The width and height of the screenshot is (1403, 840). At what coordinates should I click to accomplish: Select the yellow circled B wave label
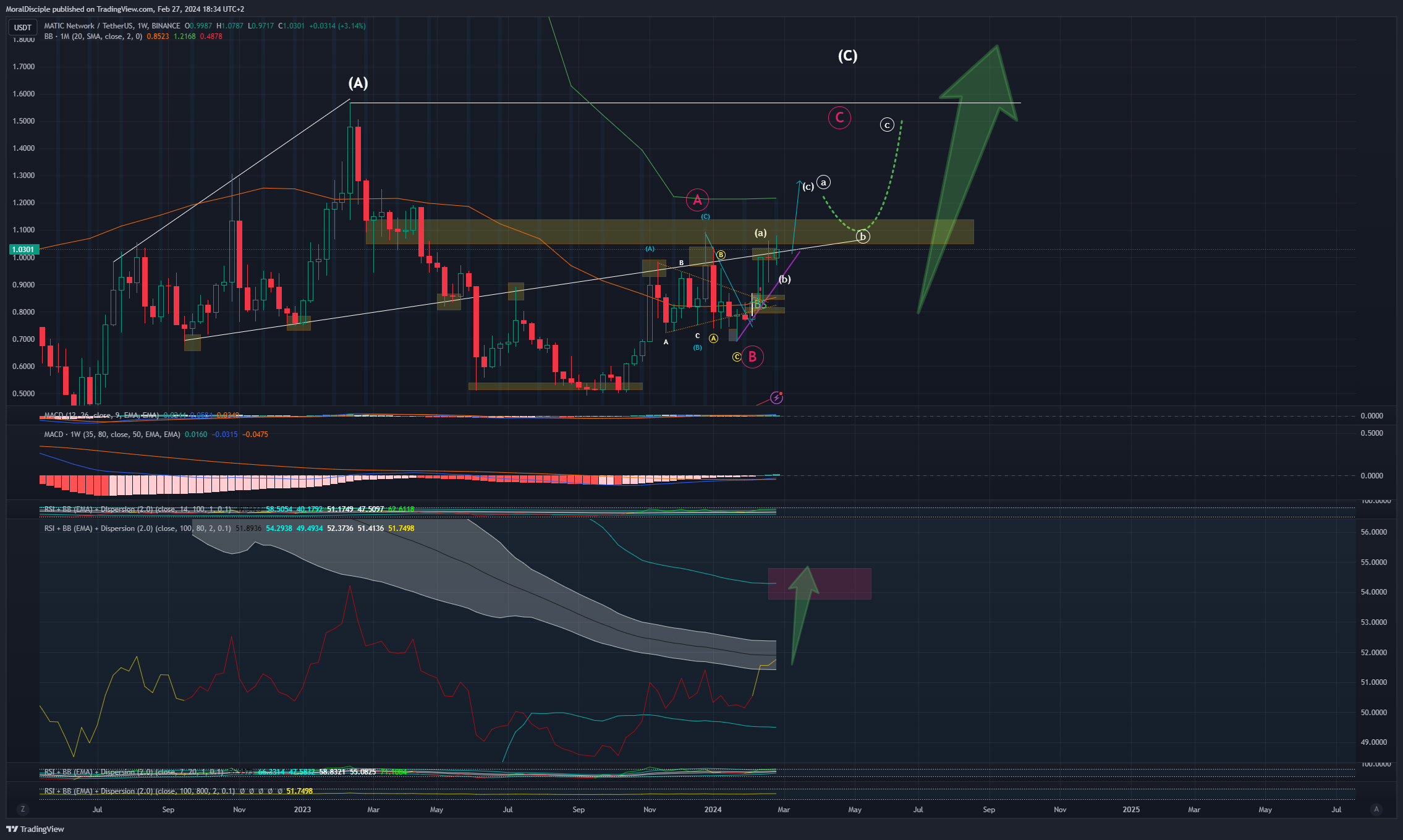coord(721,255)
